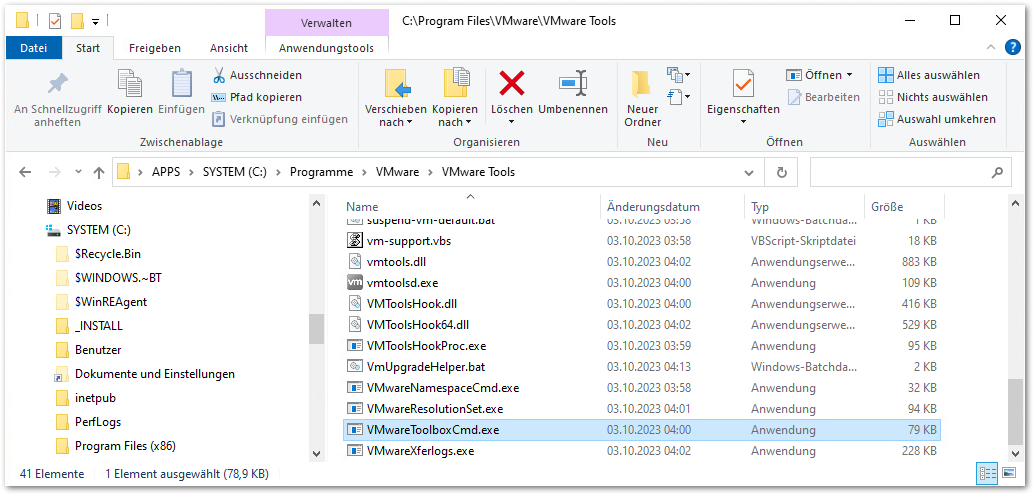Pin to Schnellzugriff (quick access) icon
Screen dimensions: 1034x495
[57, 84]
